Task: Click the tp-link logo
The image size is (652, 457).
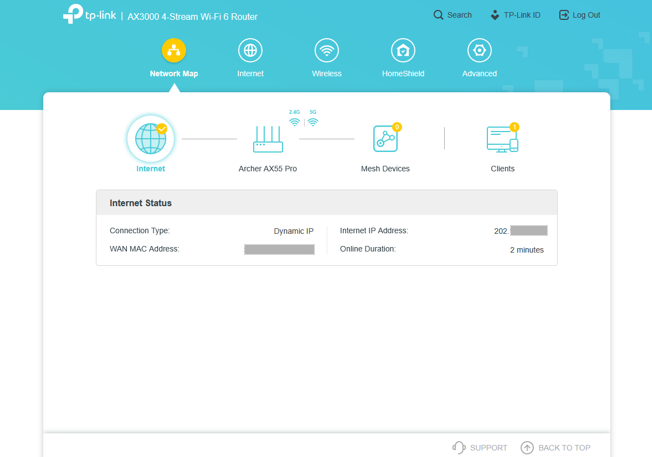Action: click(x=90, y=15)
